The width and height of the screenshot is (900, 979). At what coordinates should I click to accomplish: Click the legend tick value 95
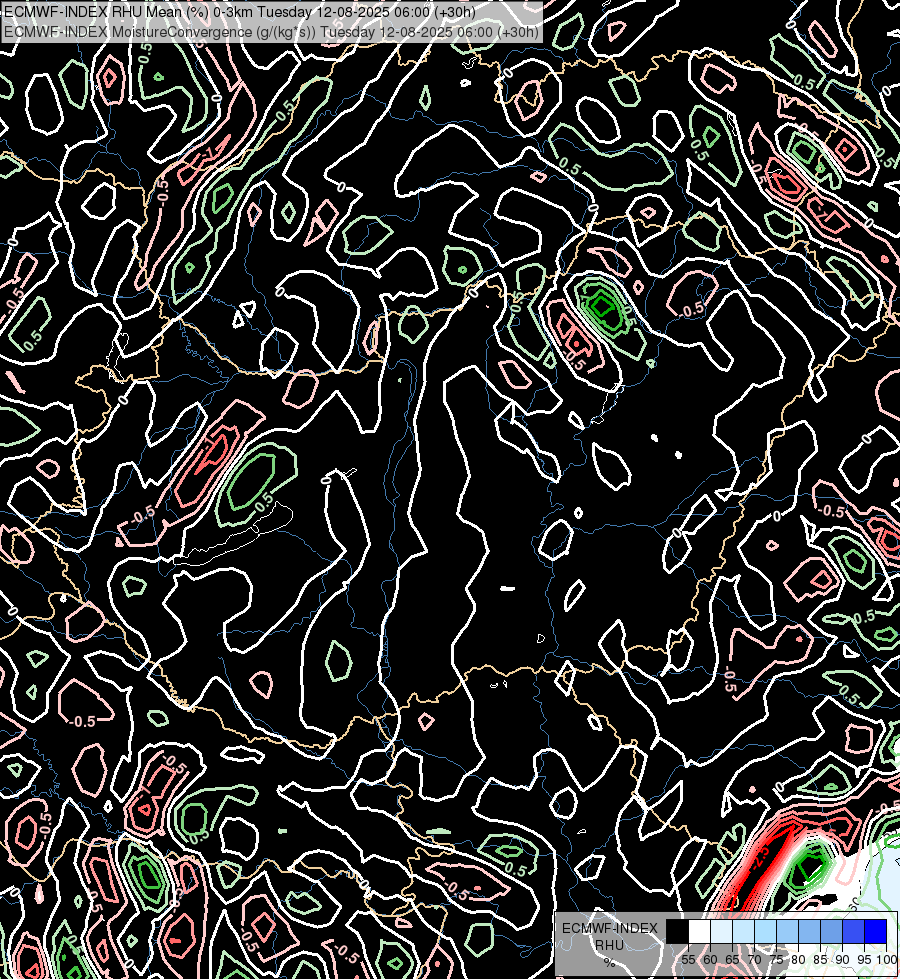coord(864,960)
